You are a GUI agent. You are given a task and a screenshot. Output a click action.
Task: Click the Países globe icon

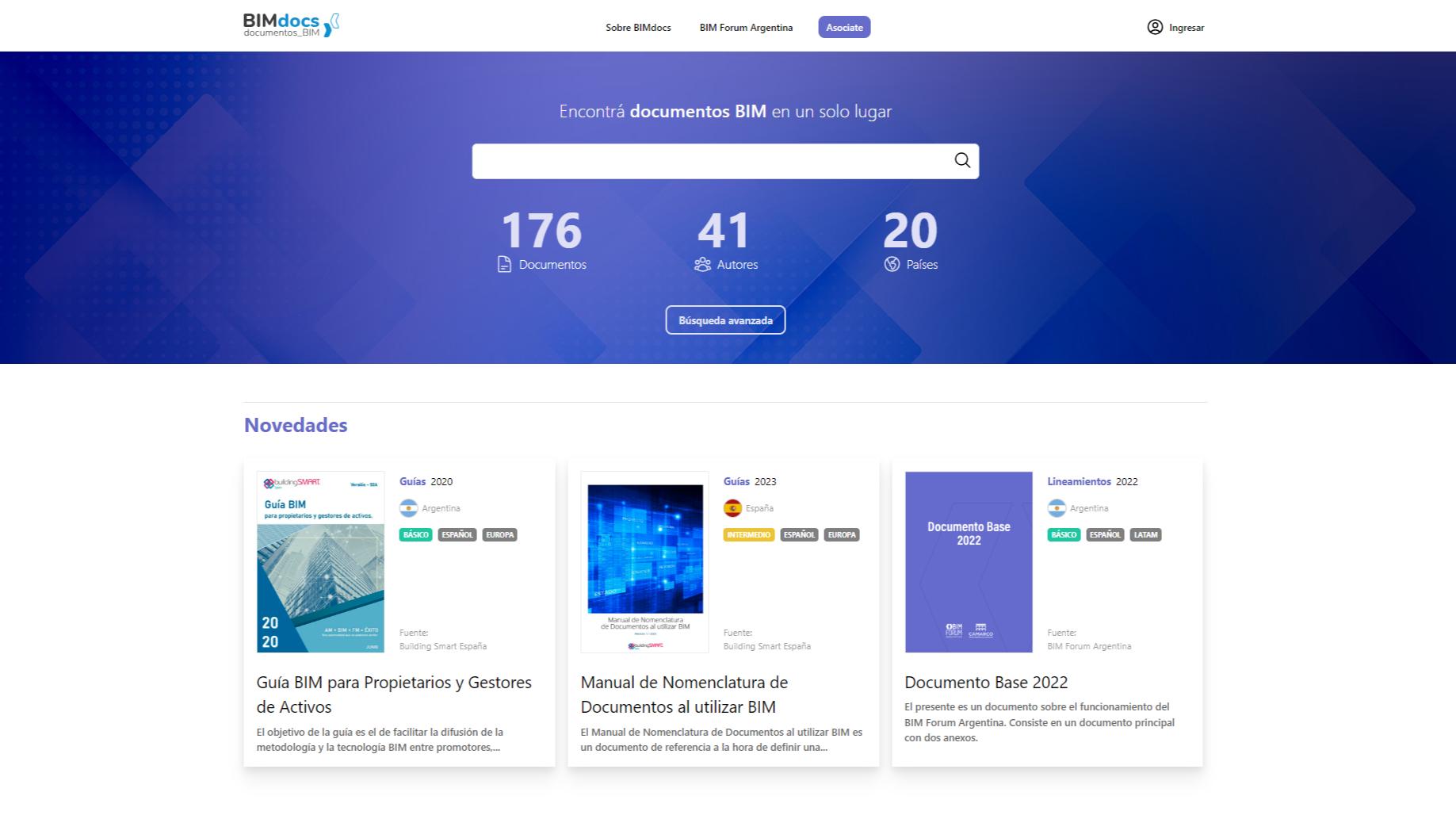(892, 265)
